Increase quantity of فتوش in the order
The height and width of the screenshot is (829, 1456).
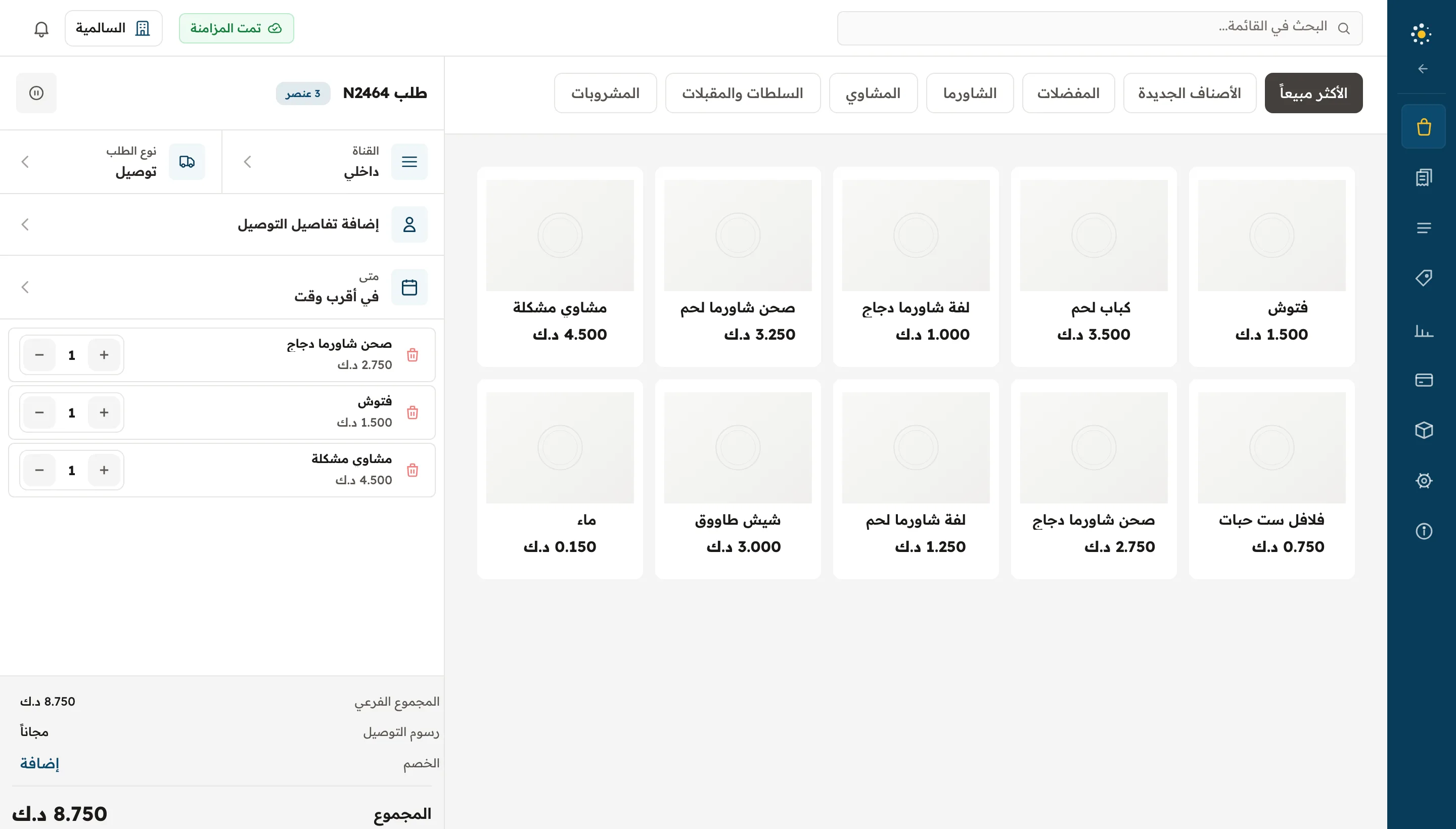click(x=104, y=412)
